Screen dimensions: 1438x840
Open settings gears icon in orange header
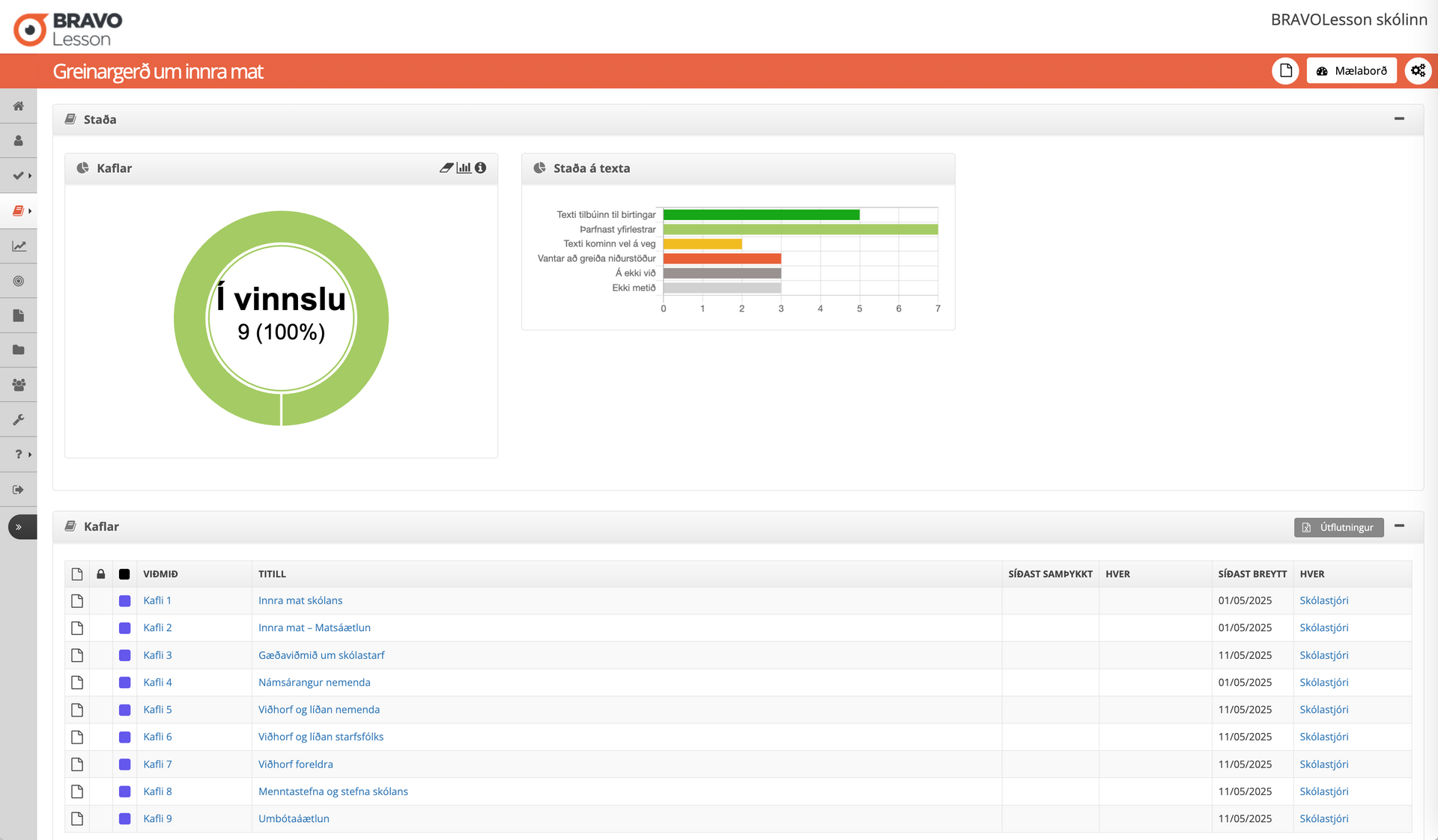click(1418, 71)
